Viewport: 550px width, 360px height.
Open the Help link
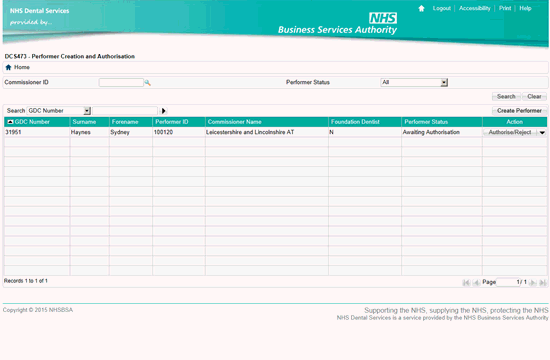(525, 8)
